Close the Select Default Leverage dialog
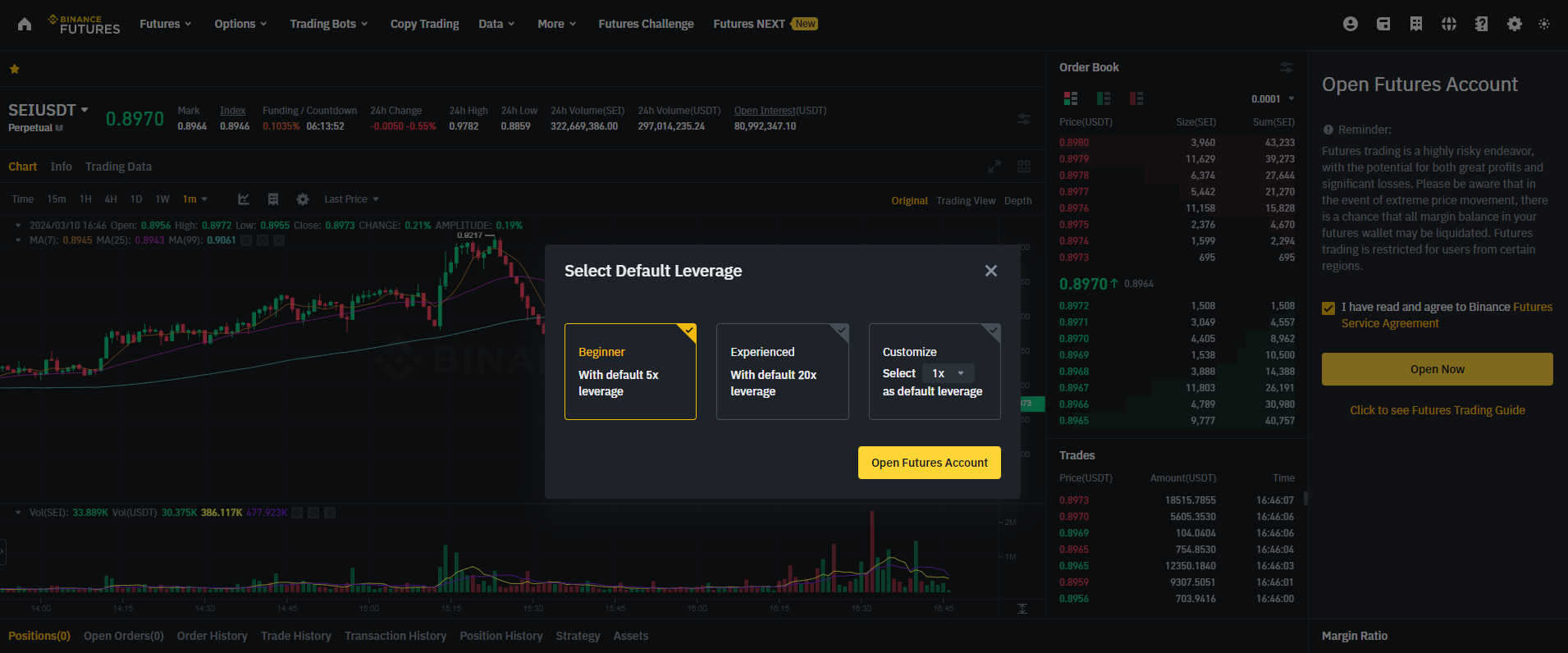Screen dimensions: 1568x653 tap(991, 271)
